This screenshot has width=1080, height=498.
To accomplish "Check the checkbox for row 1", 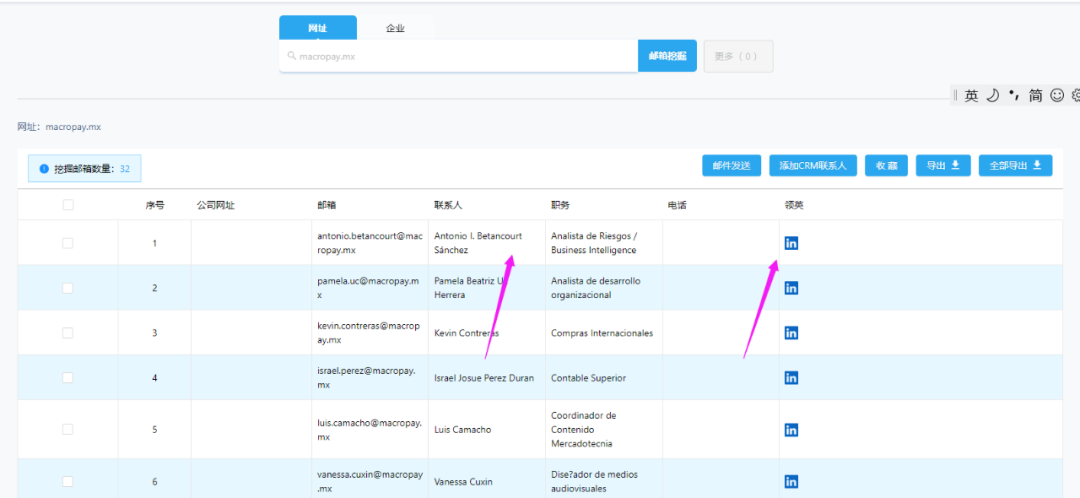I will click(68, 243).
